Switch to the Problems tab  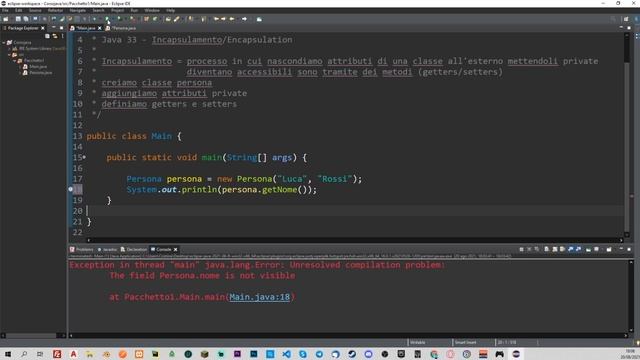82,249
